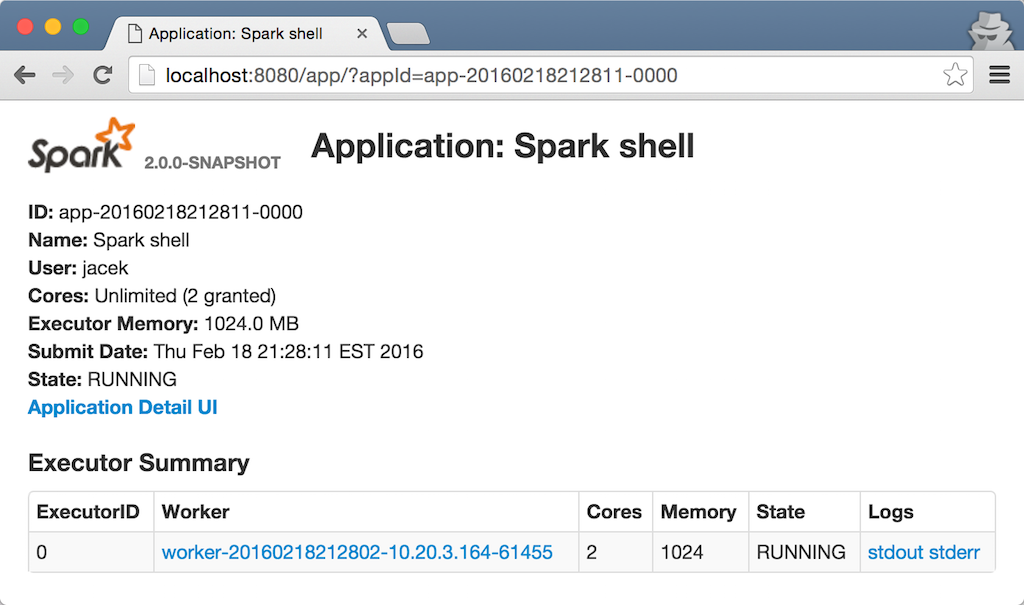Open the Chrome menu
Image resolution: width=1024 pixels, height=605 pixels.
(x=999, y=74)
